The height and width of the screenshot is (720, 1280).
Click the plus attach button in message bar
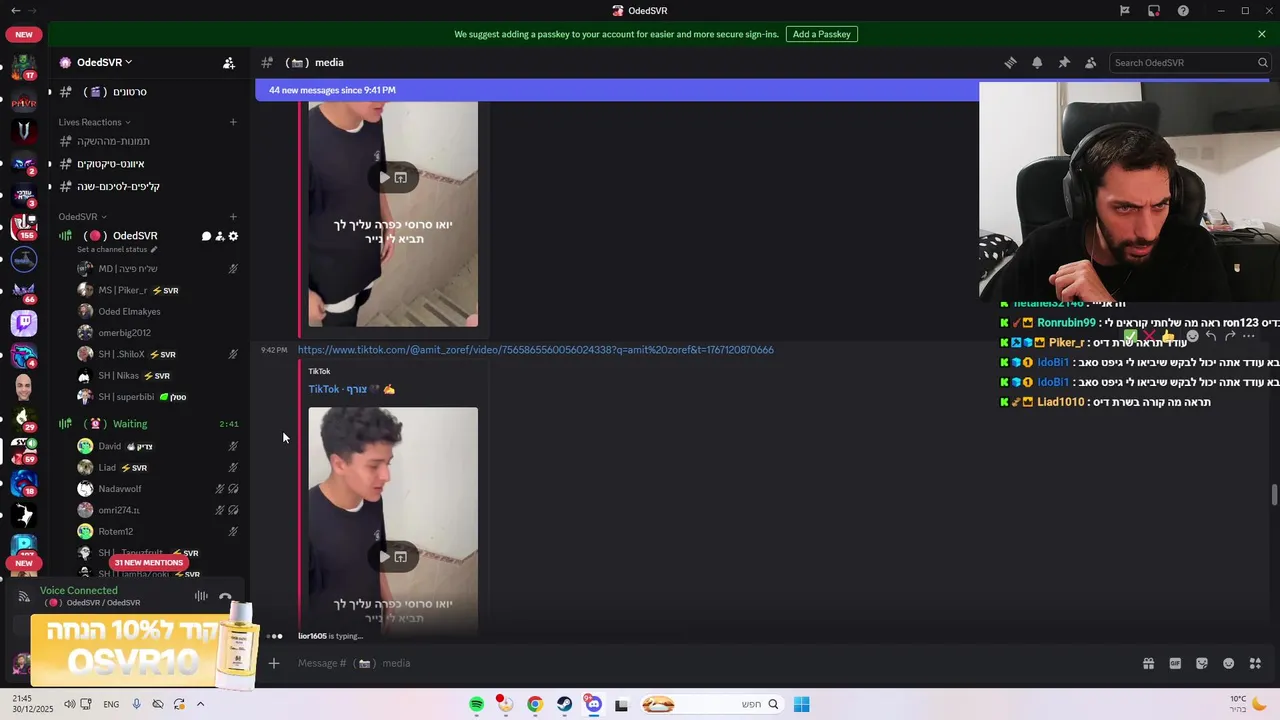tap(273, 663)
